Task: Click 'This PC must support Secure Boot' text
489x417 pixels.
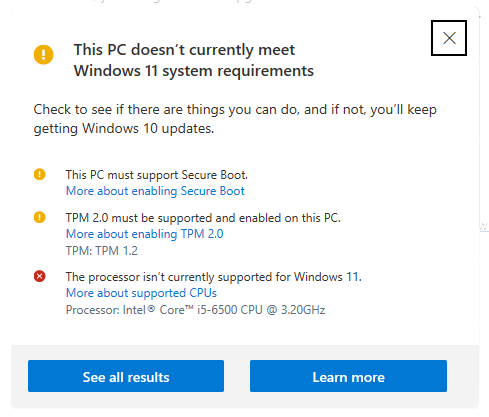Action: 157,175
